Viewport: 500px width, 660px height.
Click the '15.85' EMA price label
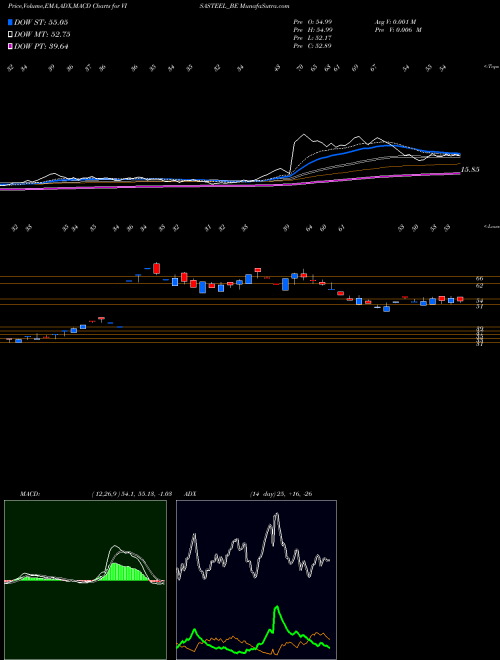point(470,170)
